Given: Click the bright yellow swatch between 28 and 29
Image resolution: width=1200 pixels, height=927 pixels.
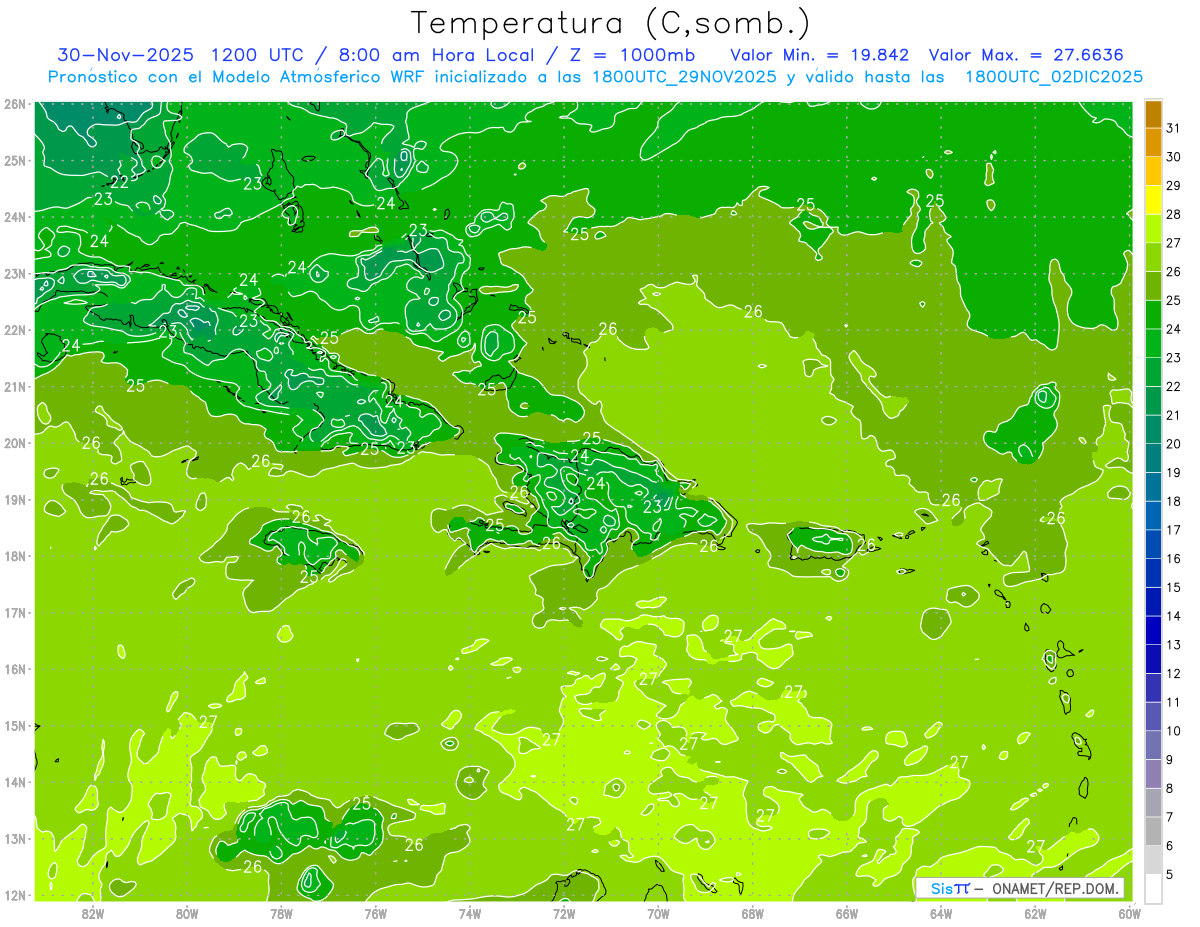Looking at the screenshot, I should point(1153,200).
